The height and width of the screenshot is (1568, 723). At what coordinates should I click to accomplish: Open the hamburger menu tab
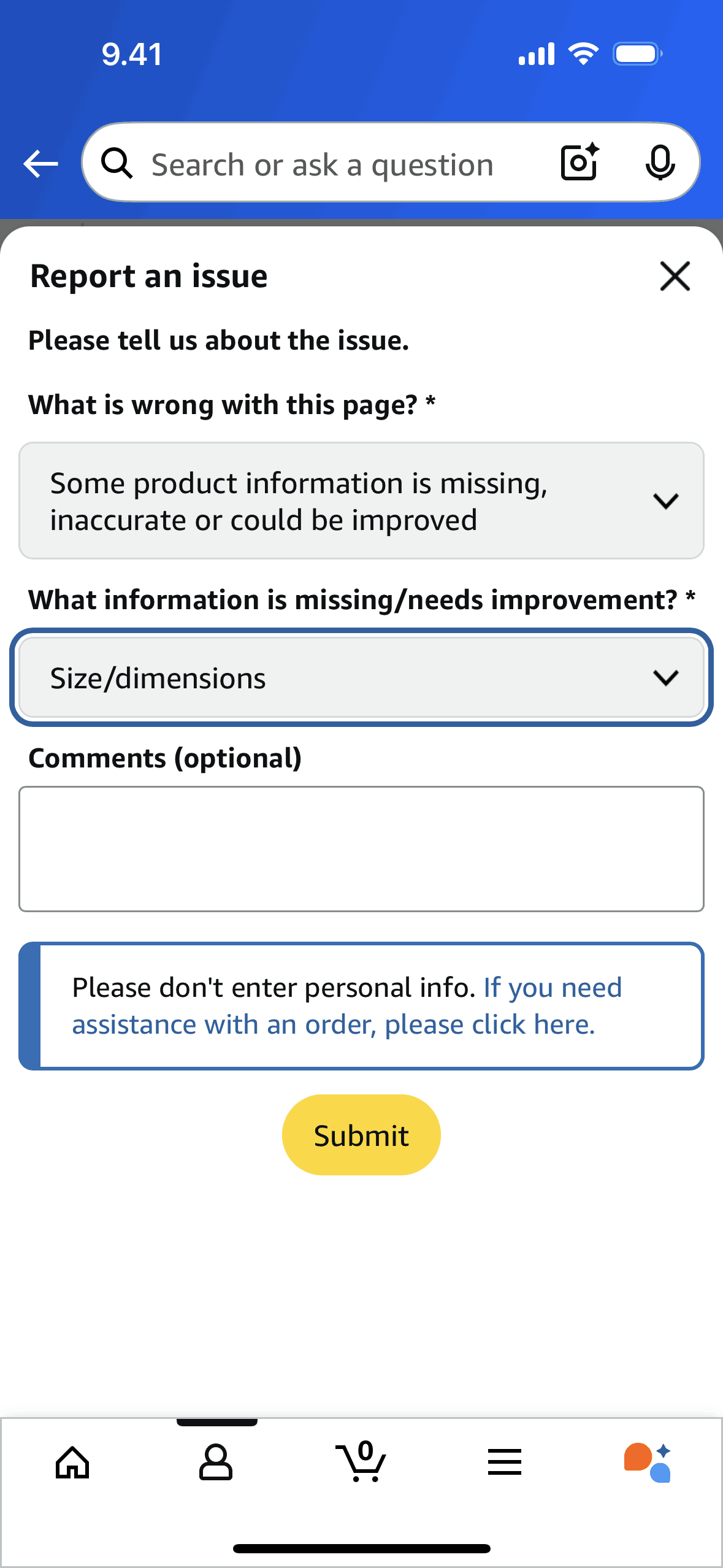pos(505,1462)
